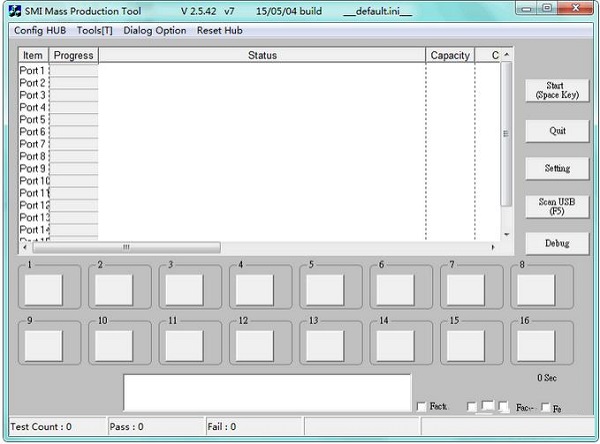Click port slot box 12
The width and height of the screenshot is (600, 444).
255,346
